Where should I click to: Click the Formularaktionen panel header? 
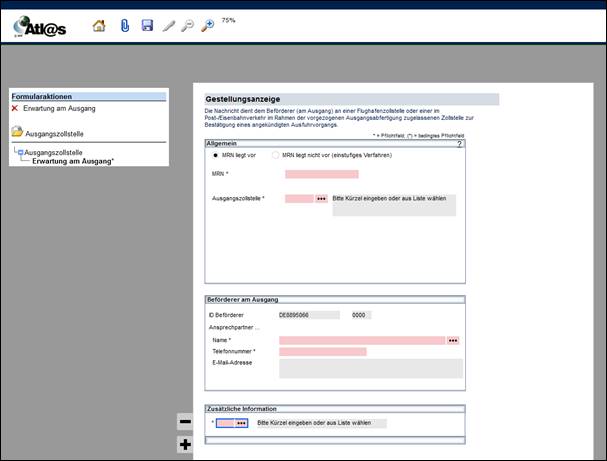[x=89, y=96]
